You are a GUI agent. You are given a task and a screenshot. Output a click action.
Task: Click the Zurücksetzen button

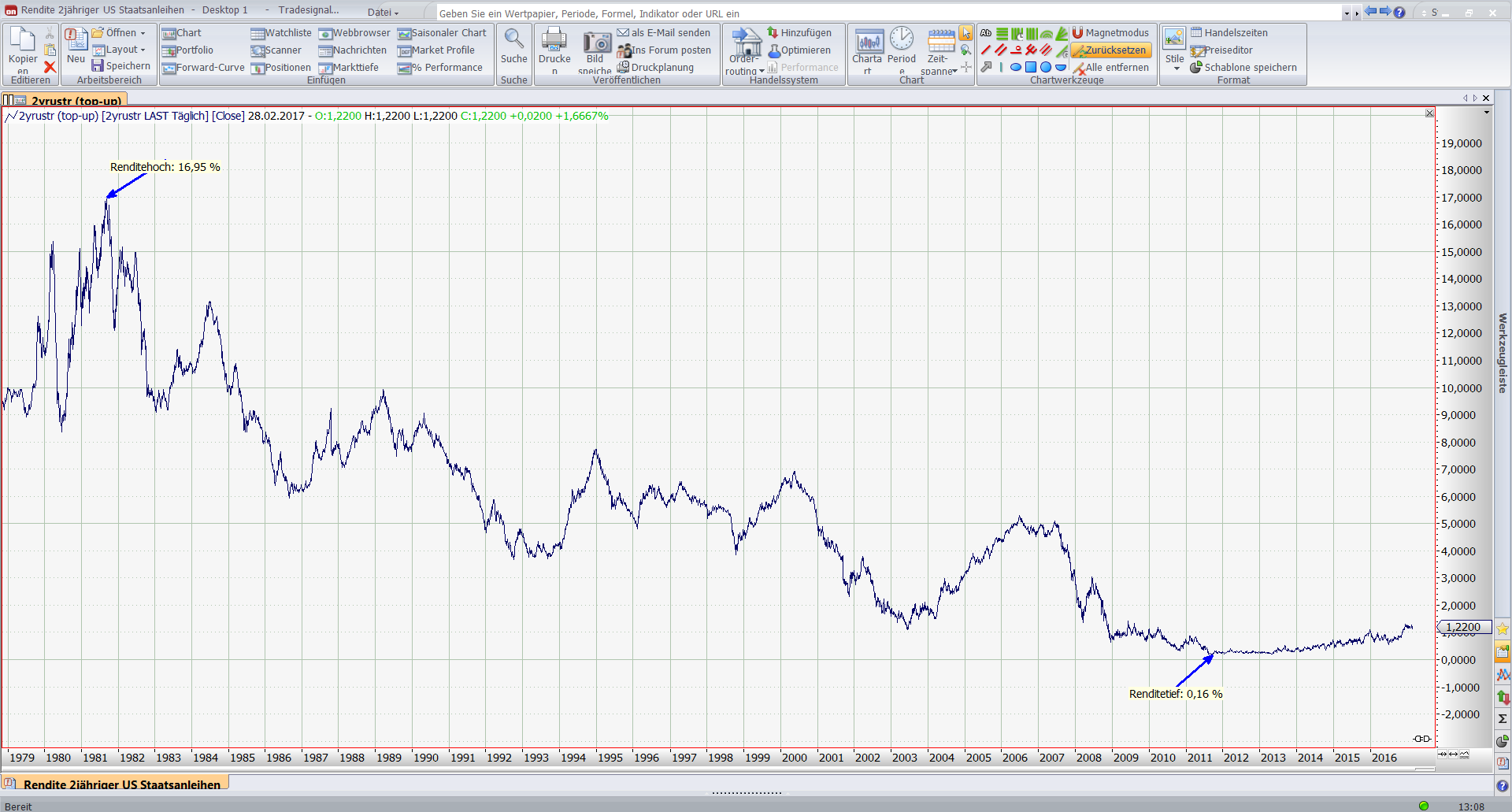tap(1111, 50)
